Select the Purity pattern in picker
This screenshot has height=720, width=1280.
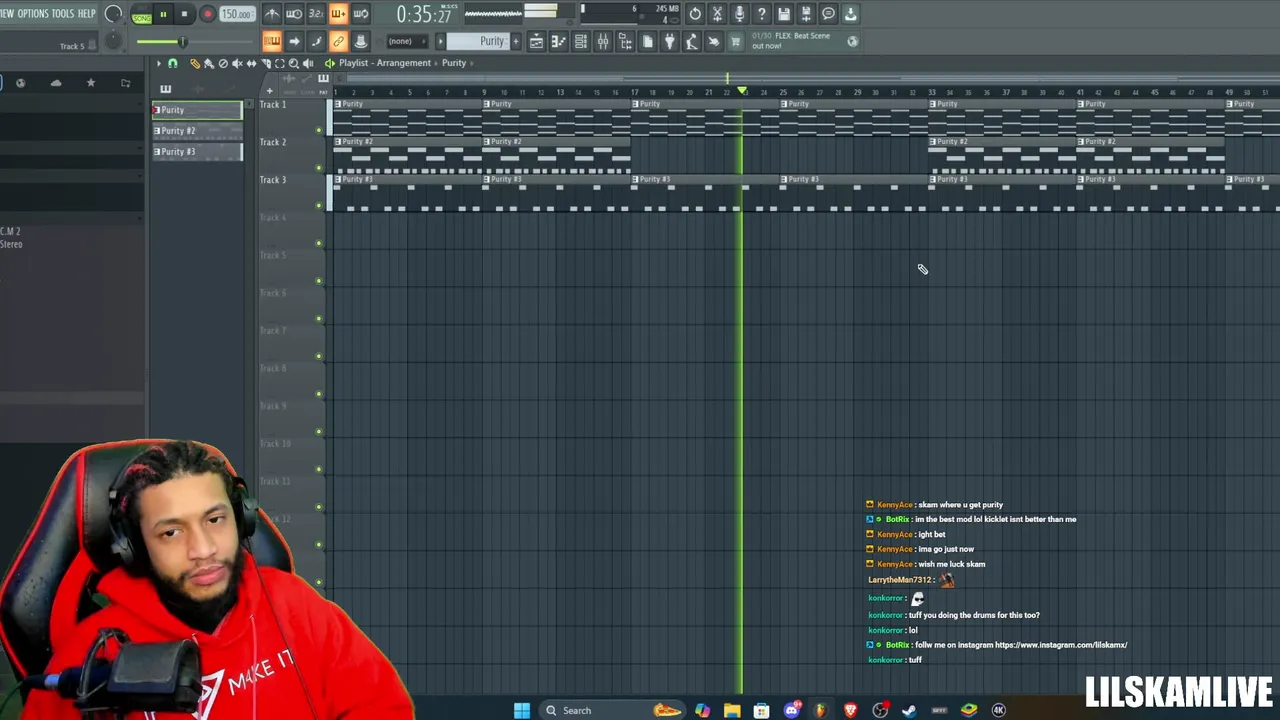pyautogui.click(x=197, y=110)
